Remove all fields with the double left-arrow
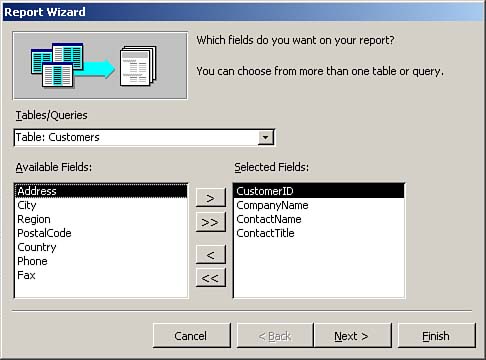Viewport: 486px width, 360px height. 211,278
